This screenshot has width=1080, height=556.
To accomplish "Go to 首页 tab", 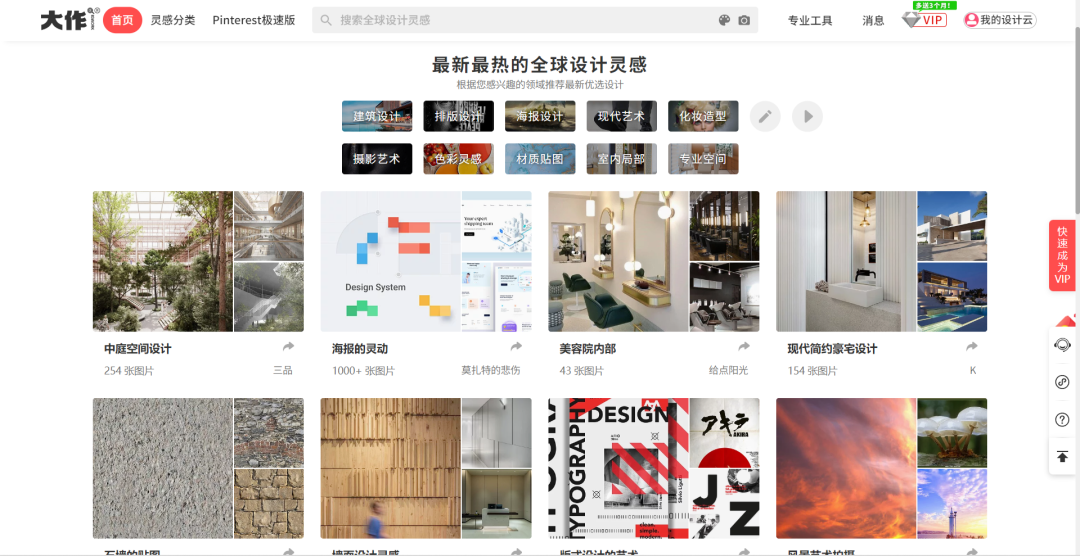I will point(123,20).
